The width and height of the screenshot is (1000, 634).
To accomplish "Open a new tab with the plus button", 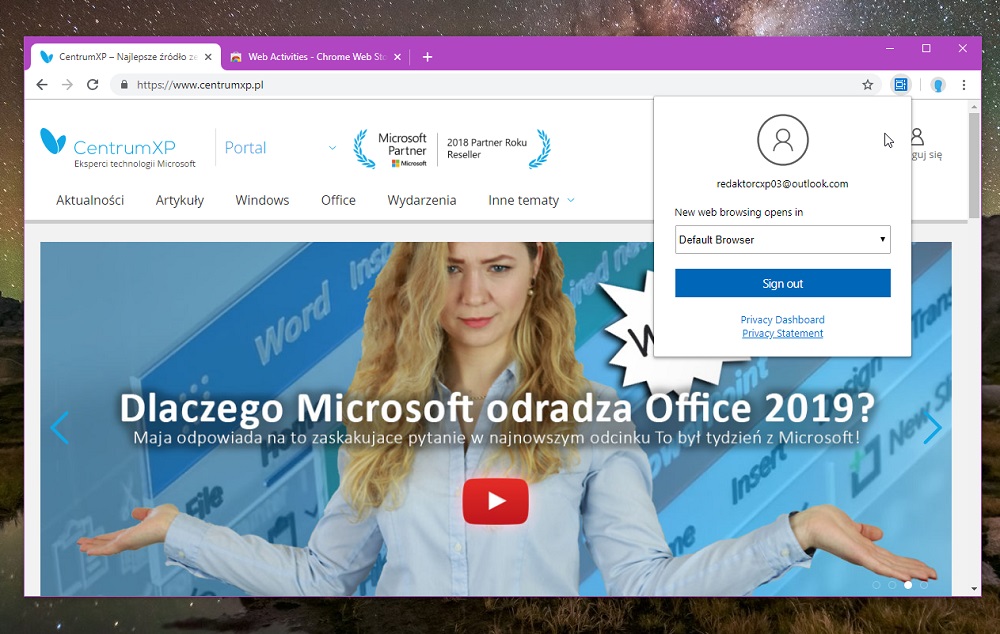I will (x=427, y=57).
